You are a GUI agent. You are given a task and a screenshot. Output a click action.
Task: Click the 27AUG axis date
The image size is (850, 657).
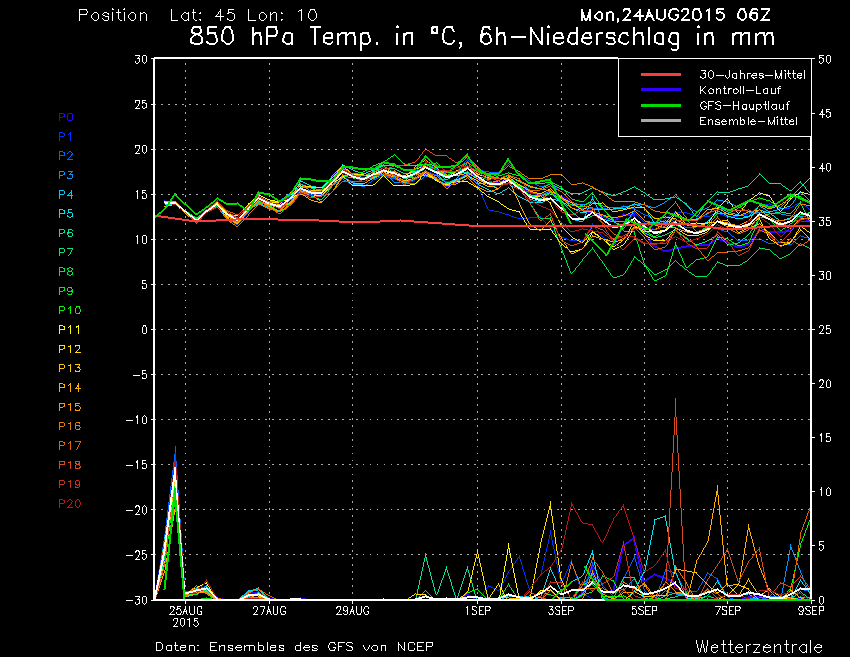(269, 611)
